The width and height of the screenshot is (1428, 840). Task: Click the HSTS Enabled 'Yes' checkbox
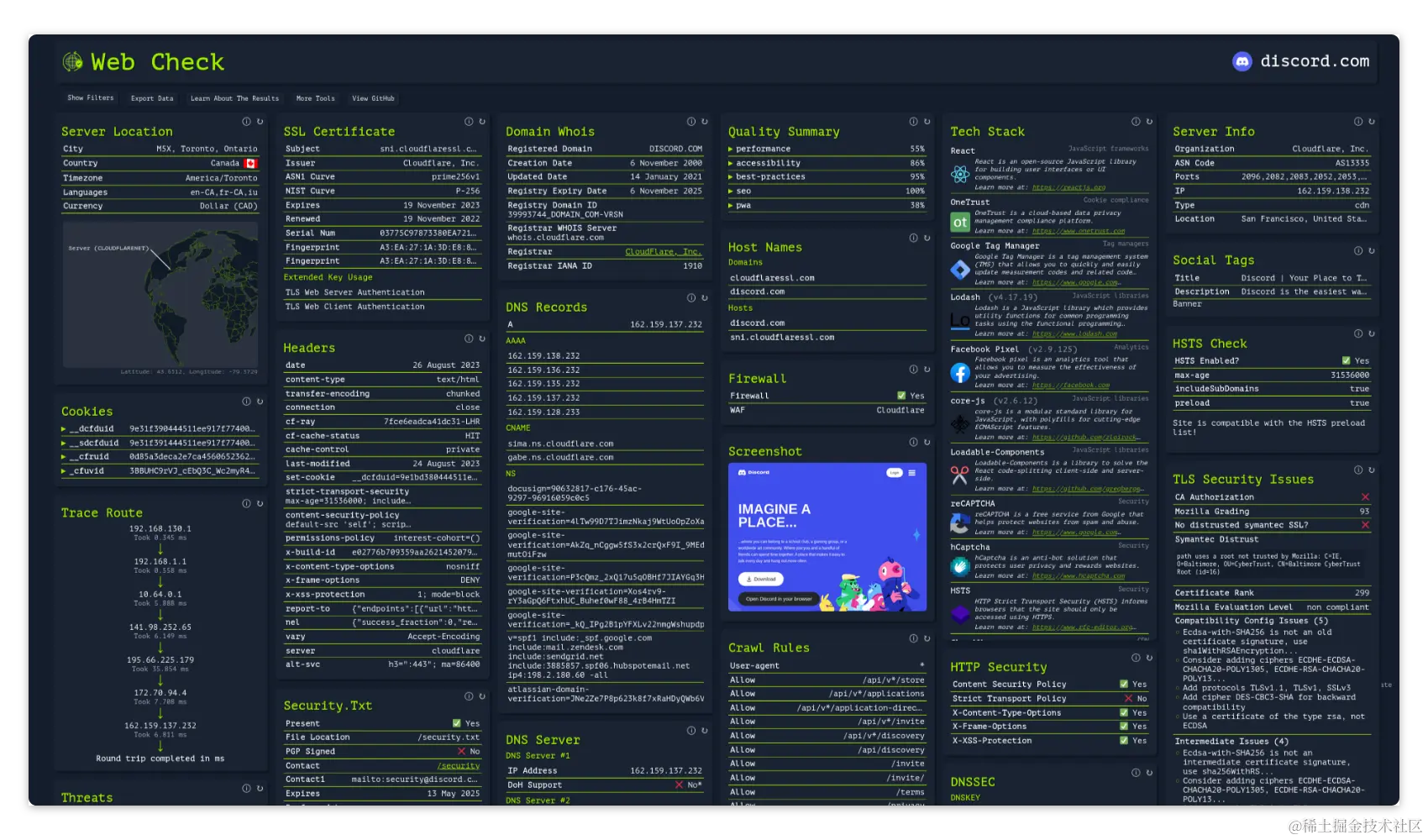pos(1347,361)
